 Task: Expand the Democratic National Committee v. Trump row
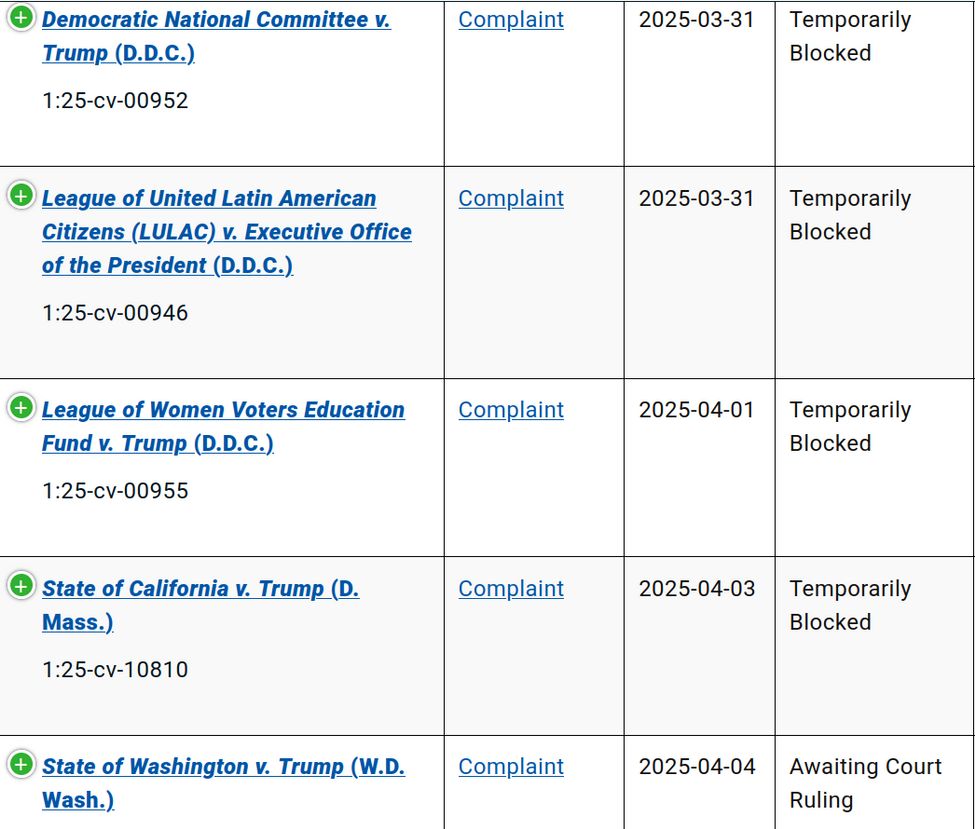tap(20, 18)
